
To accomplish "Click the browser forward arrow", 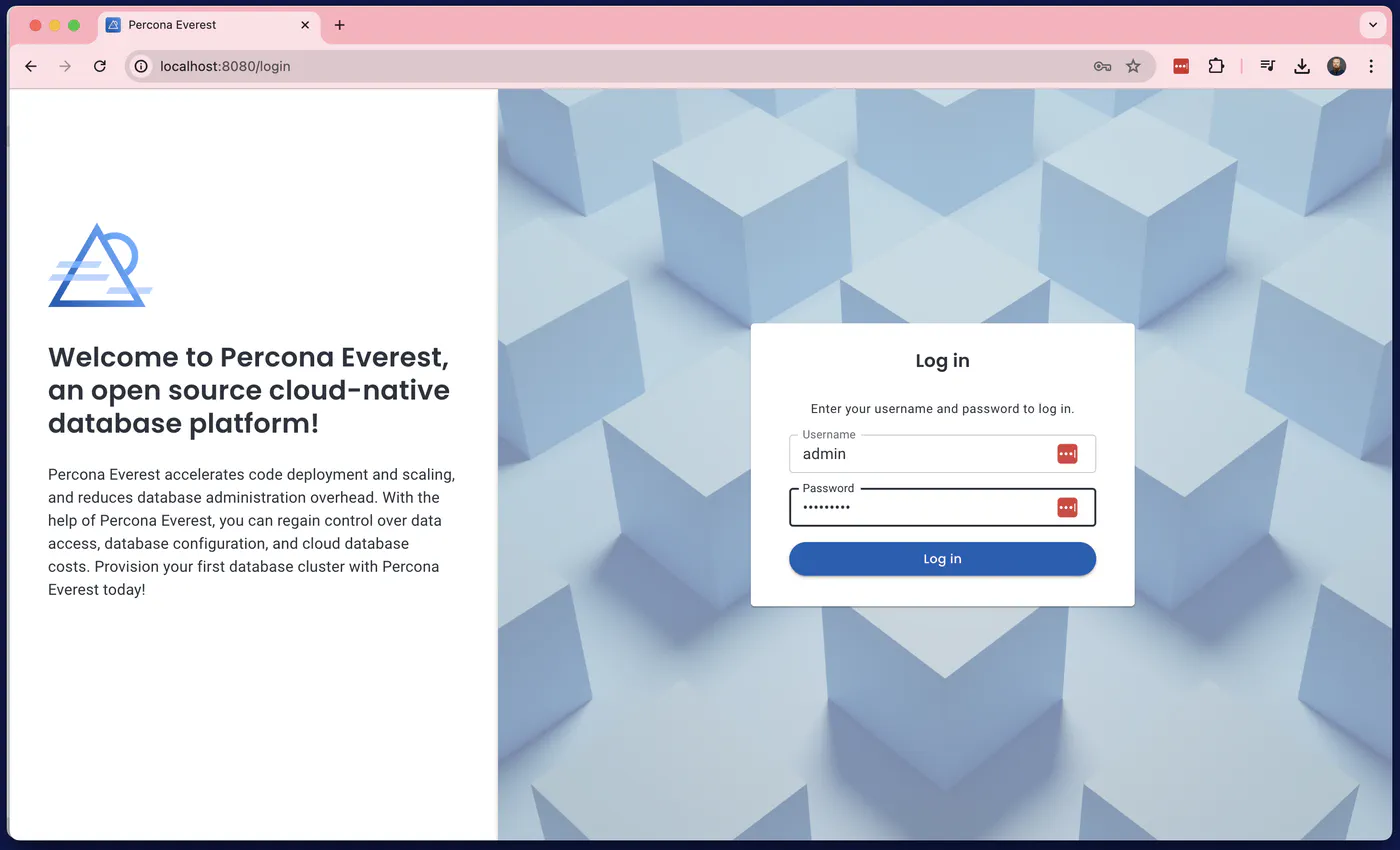I will (65, 66).
